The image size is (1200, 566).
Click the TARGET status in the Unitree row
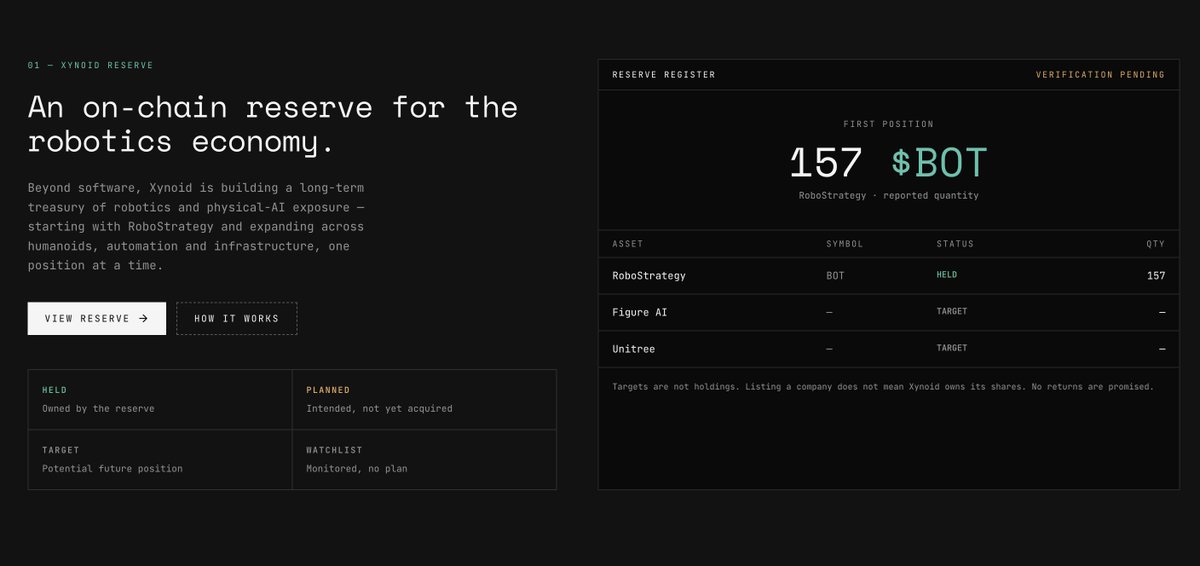coord(952,348)
